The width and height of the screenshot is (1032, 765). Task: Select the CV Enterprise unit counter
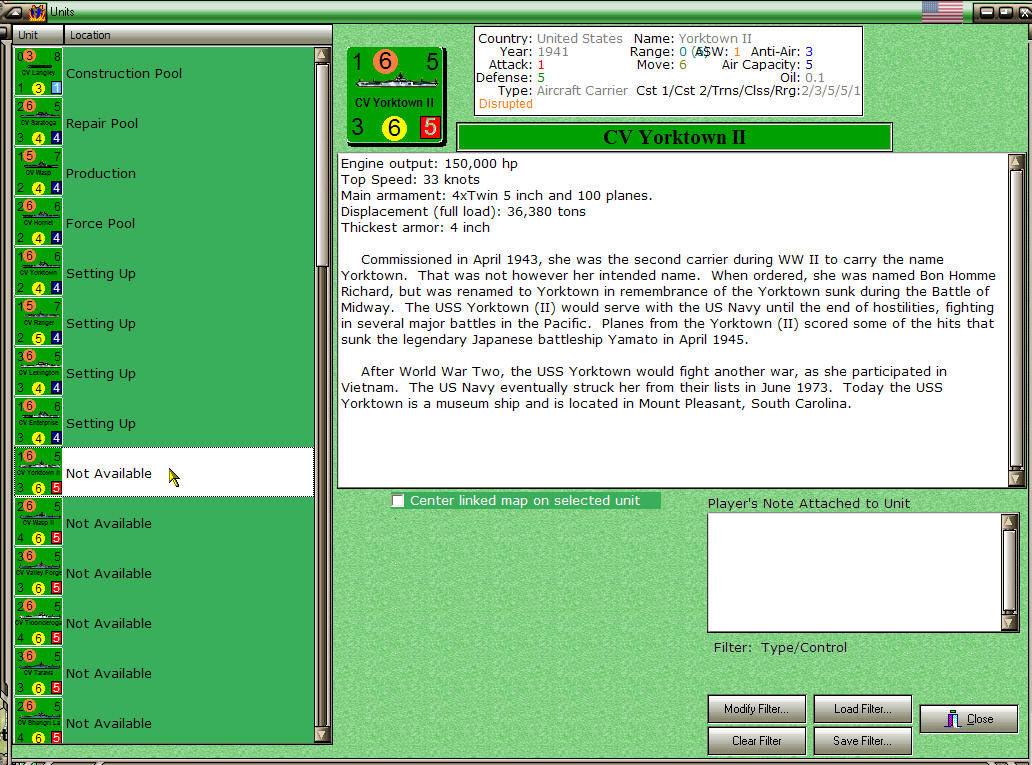(x=38, y=423)
